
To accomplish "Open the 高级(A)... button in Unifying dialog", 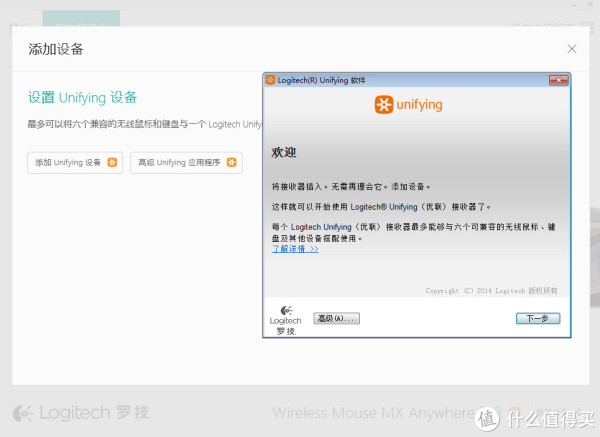I will [x=336, y=318].
